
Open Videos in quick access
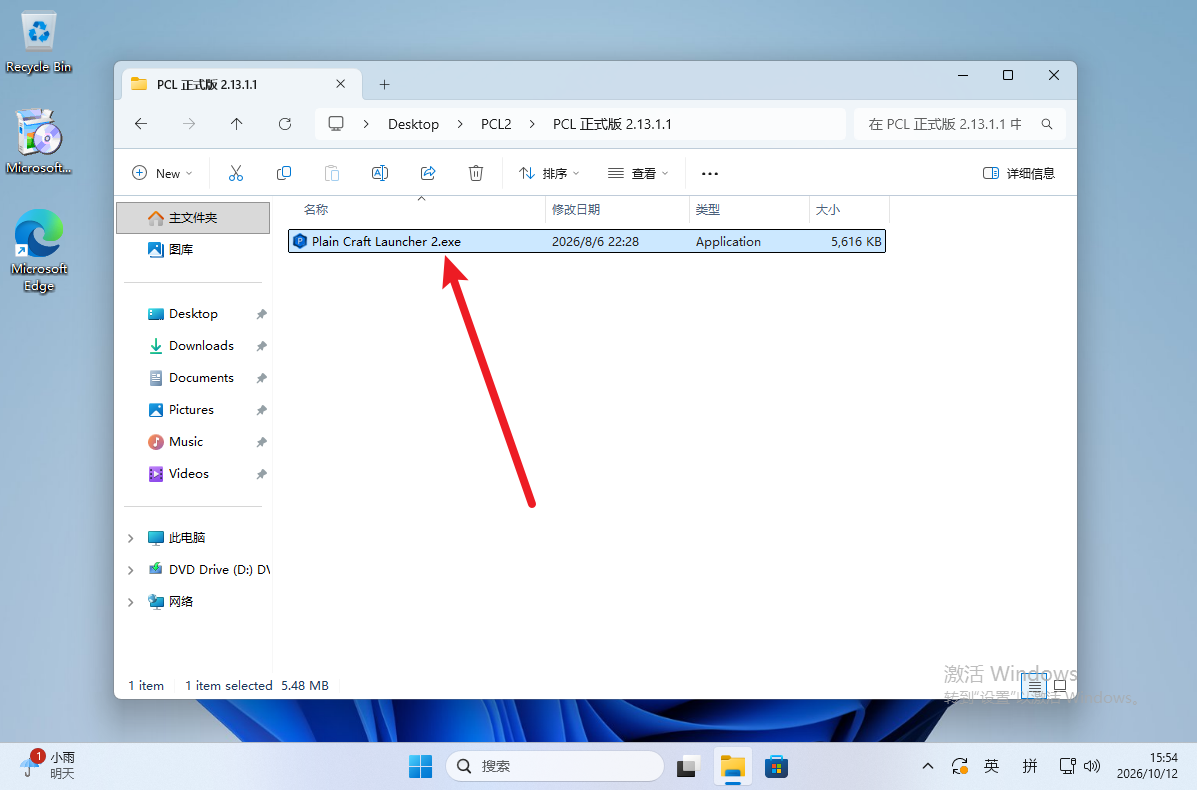click(189, 474)
